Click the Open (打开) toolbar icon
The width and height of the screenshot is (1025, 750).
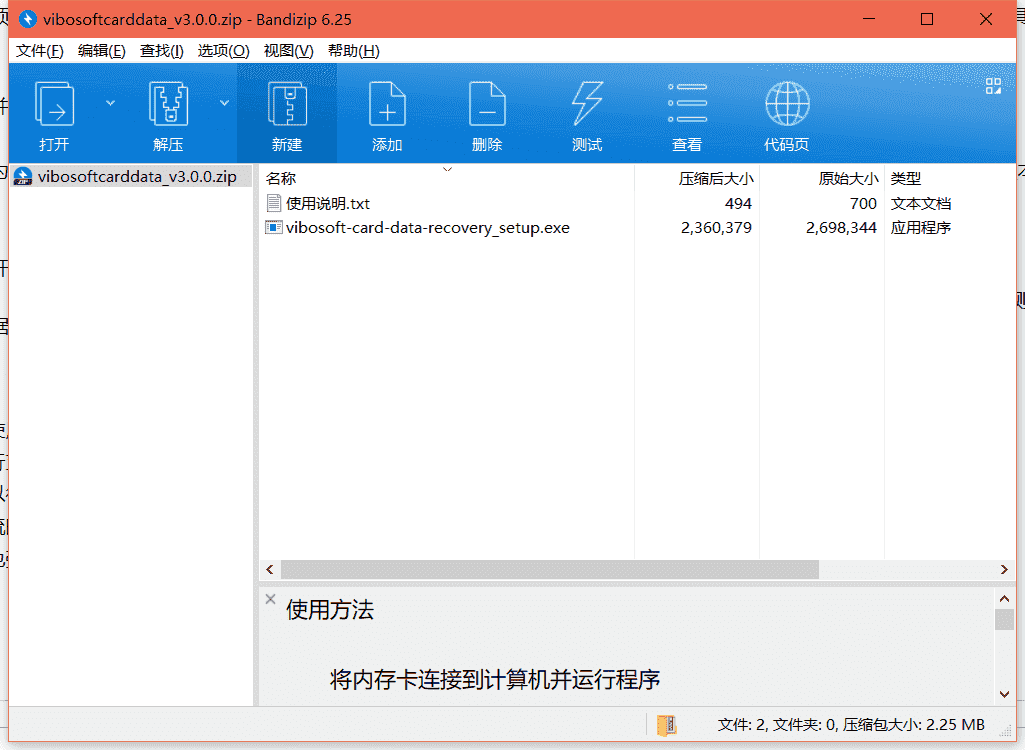pyautogui.click(x=54, y=105)
